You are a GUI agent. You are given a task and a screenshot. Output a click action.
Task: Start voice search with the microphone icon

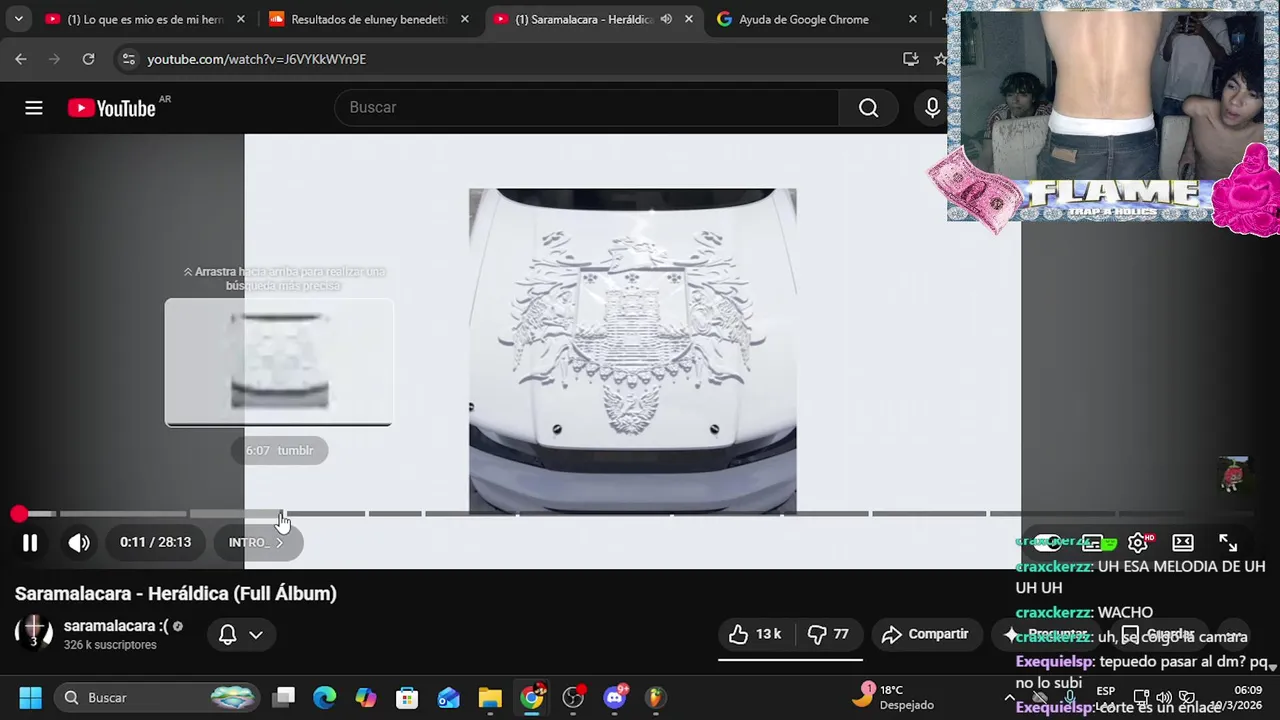coord(932,108)
